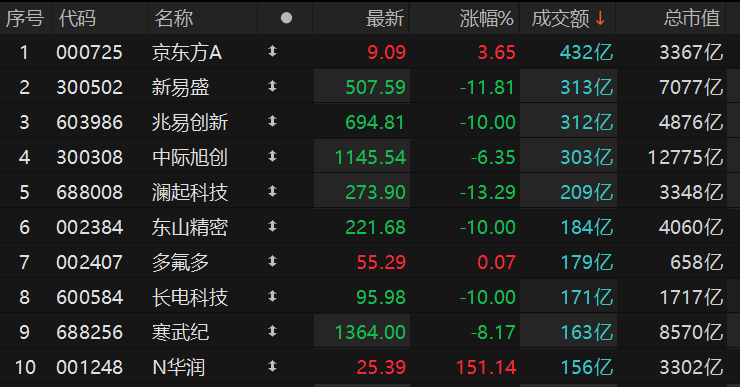
Task: Select stock name 寒武纪
Action: pyautogui.click(x=180, y=332)
